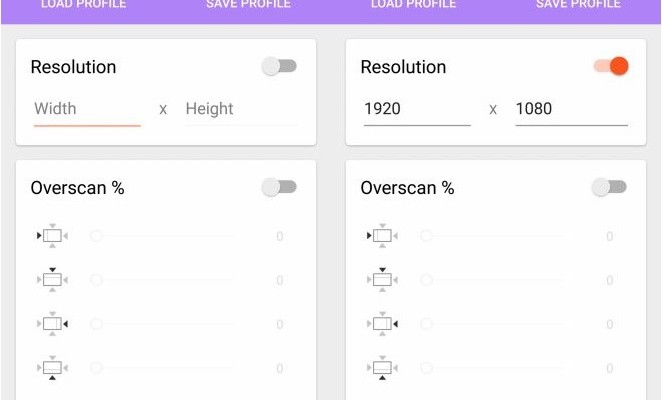The height and width of the screenshot is (400, 662).
Task: Turn on right panel Overscan % switch
Action: [x=609, y=187]
